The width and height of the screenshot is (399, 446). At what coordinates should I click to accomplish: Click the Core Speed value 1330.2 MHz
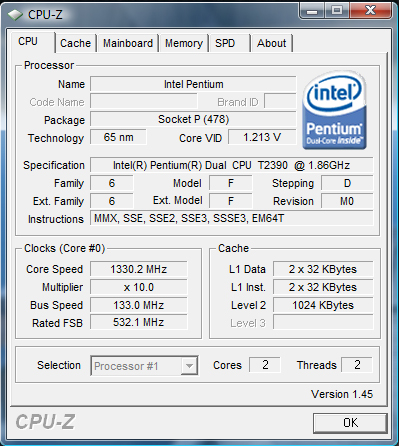(x=139, y=269)
